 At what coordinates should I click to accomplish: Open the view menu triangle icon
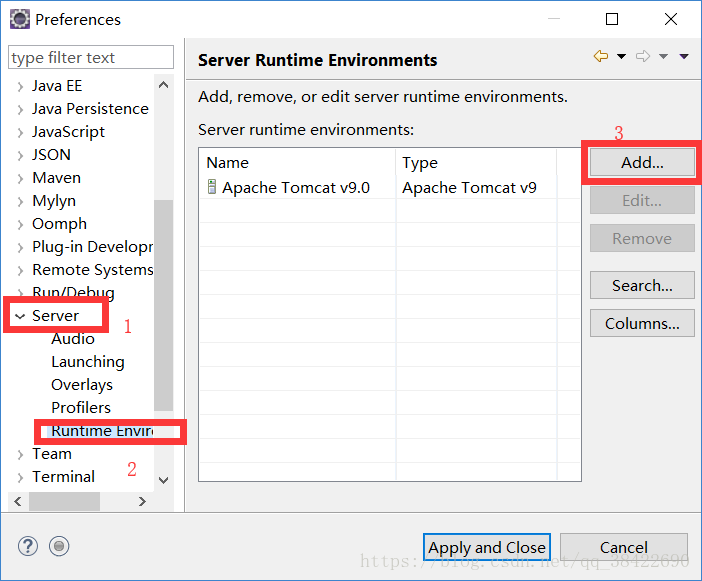click(x=684, y=57)
